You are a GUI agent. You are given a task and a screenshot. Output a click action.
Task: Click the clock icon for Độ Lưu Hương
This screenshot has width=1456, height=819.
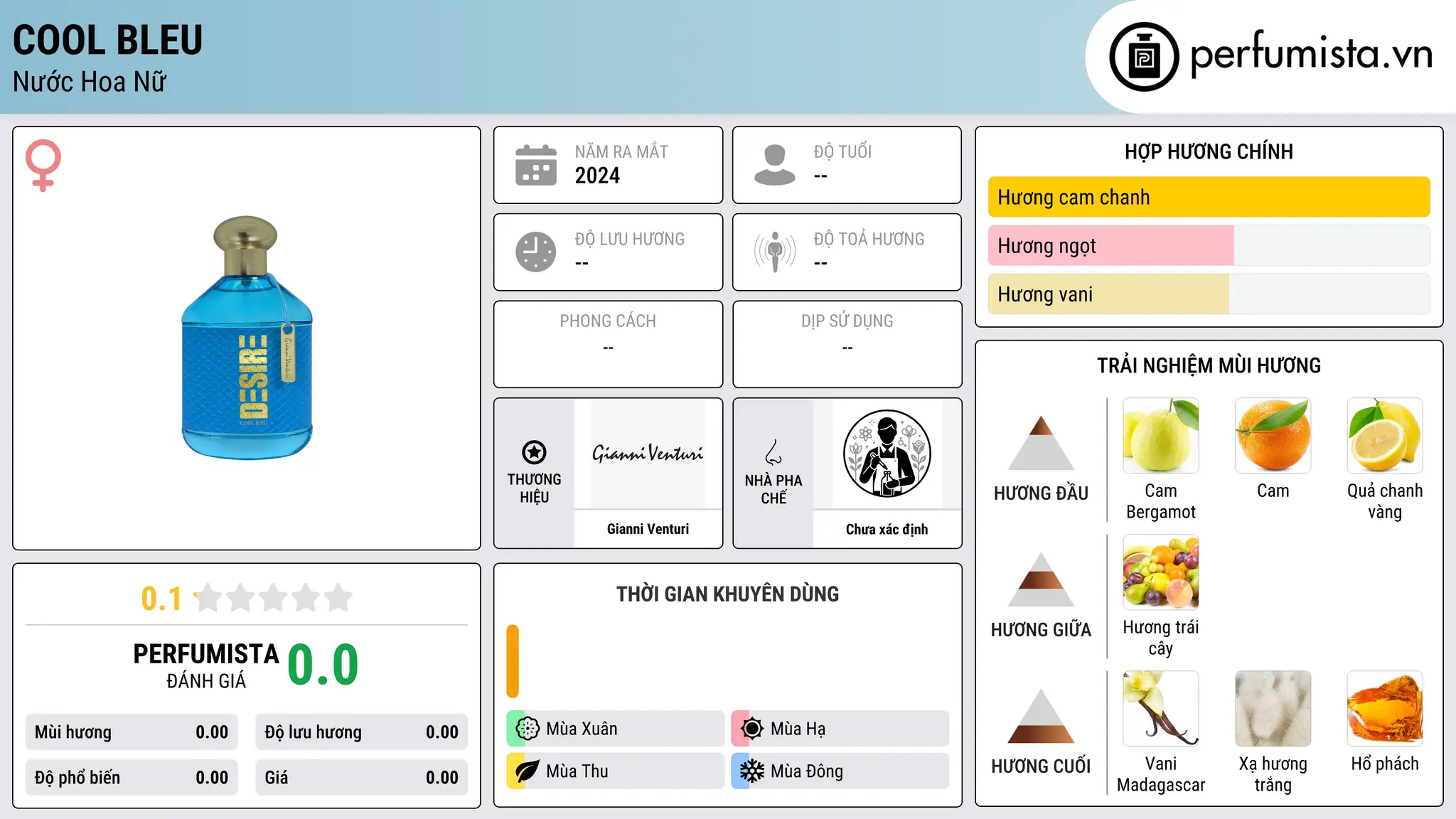[536, 252]
